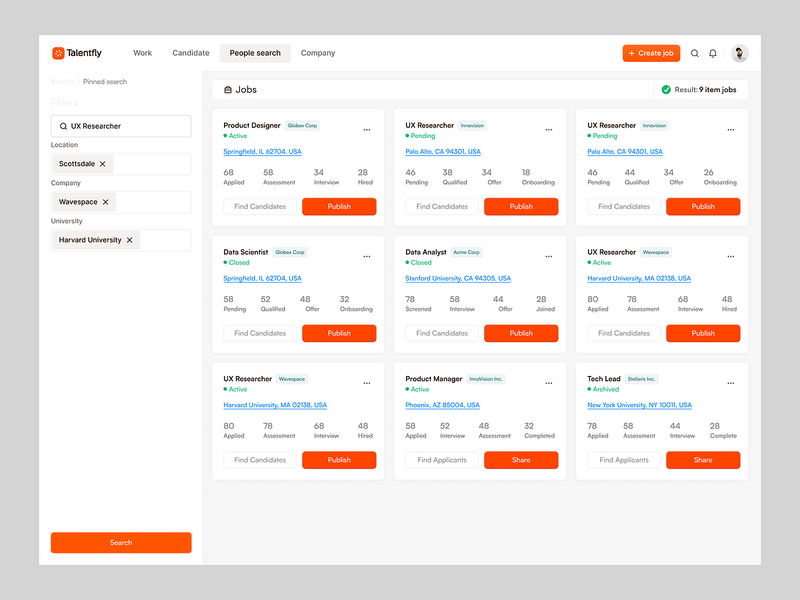This screenshot has width=800, height=600.
Task: Open the Stanford University address link
Action: (457, 278)
